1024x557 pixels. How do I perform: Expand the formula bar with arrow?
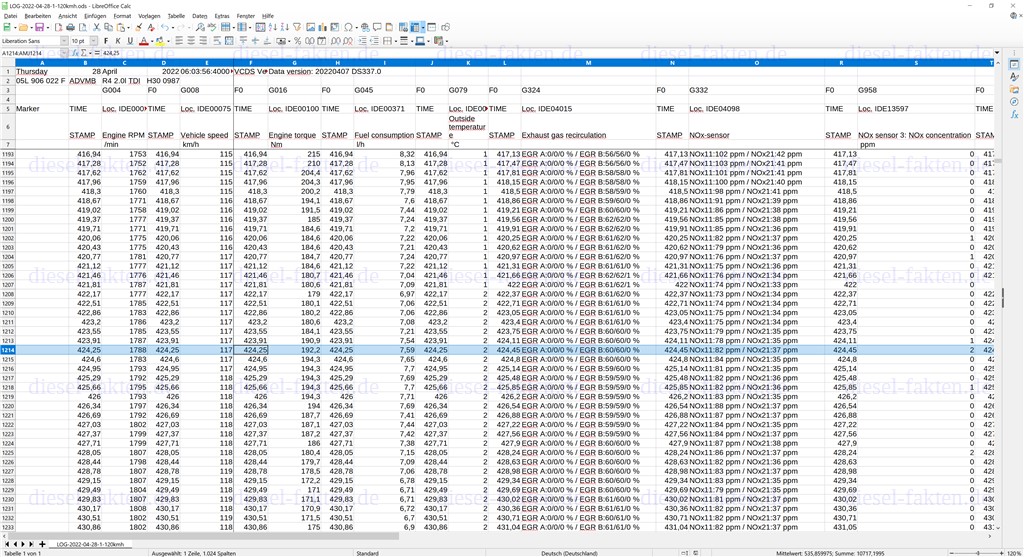point(998,53)
